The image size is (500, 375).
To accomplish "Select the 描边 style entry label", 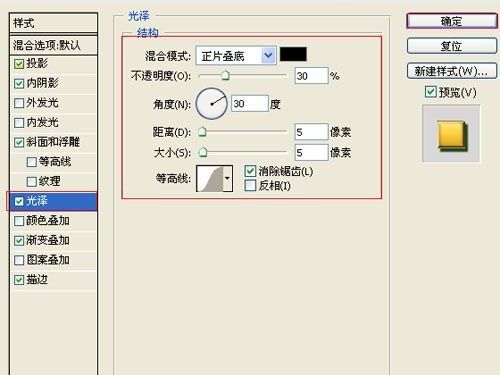I will [x=37, y=279].
